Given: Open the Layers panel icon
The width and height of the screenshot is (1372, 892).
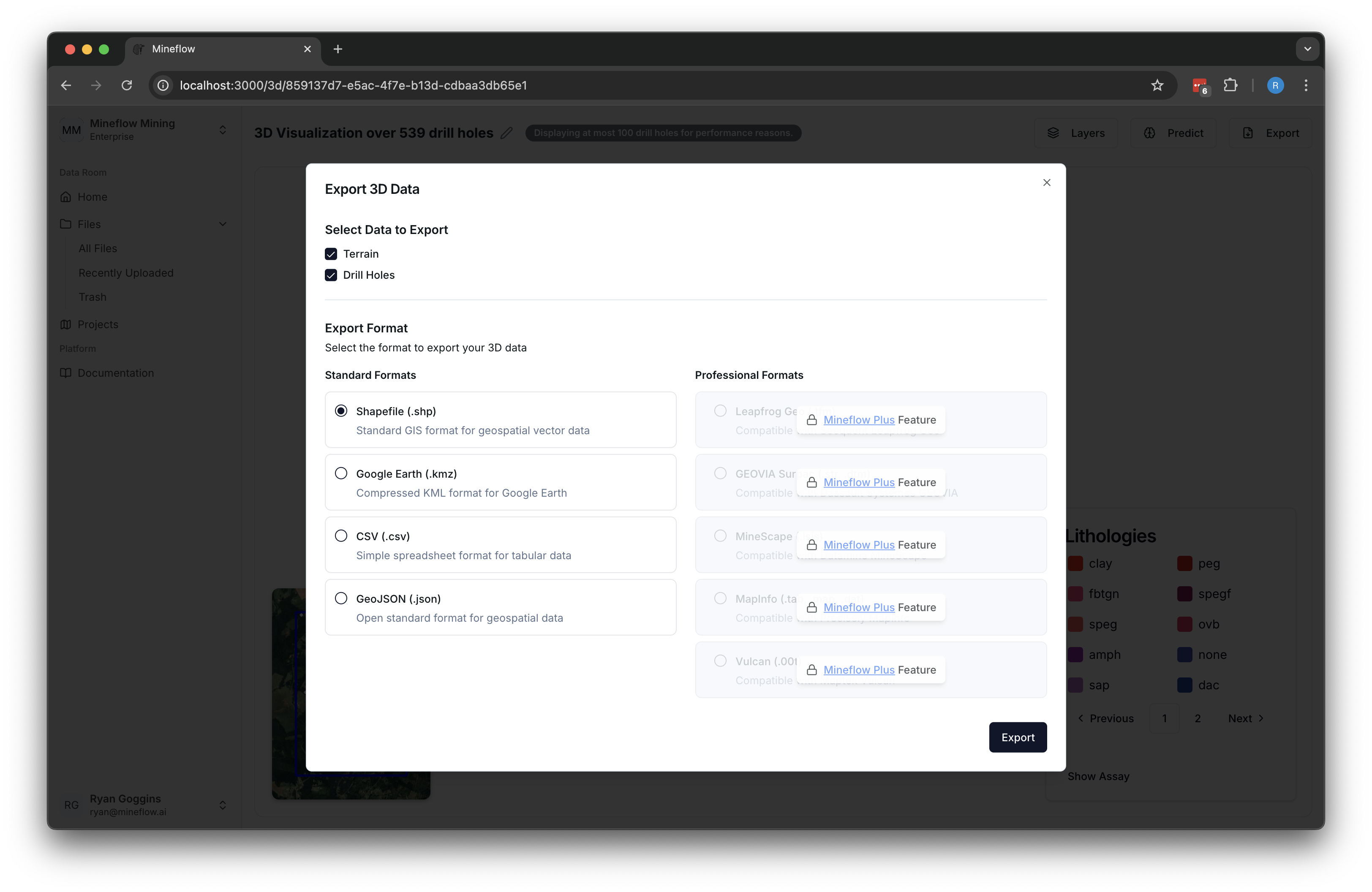Looking at the screenshot, I should tap(1053, 133).
